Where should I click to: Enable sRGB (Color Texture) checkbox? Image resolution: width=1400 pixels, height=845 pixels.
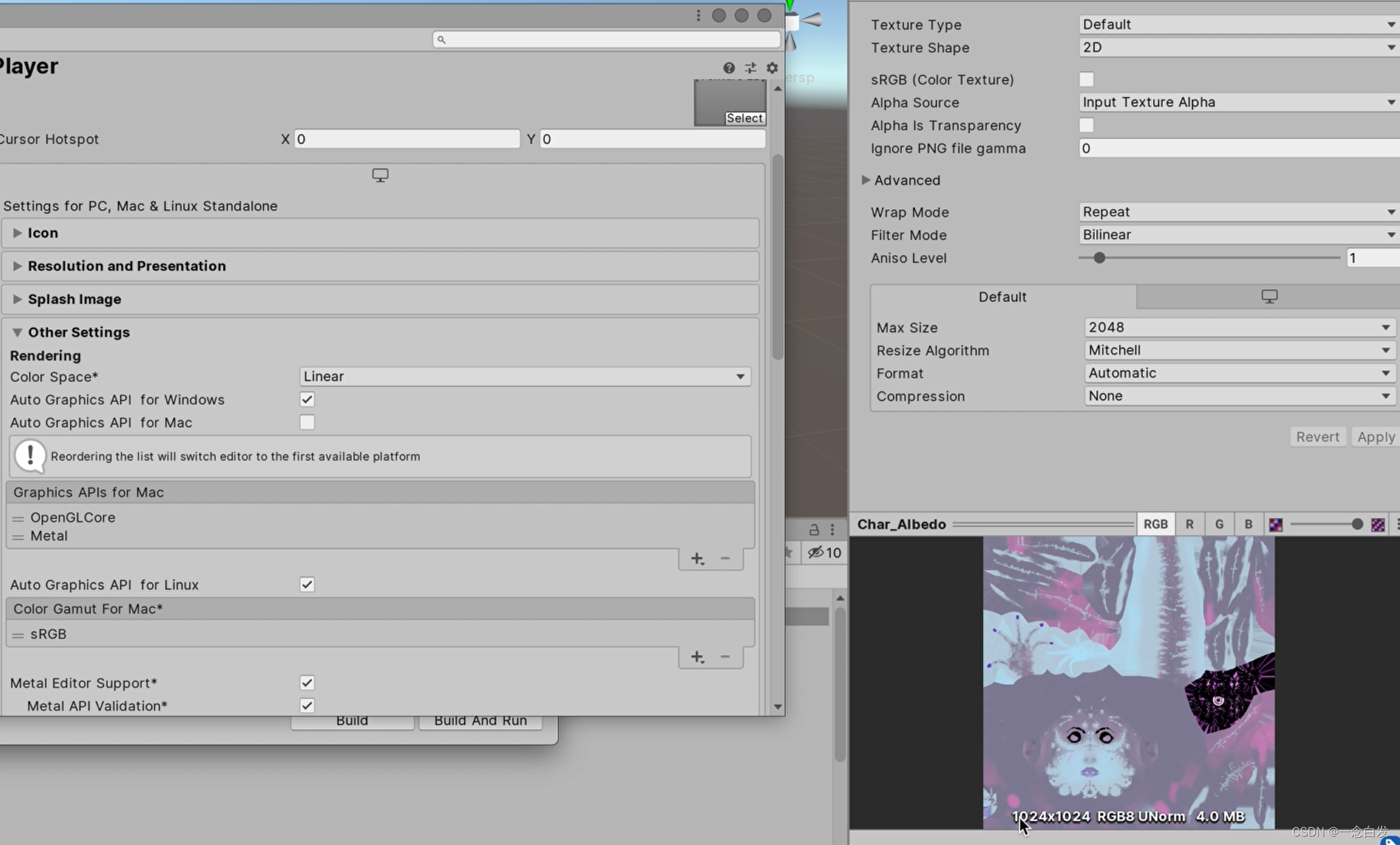[1087, 79]
